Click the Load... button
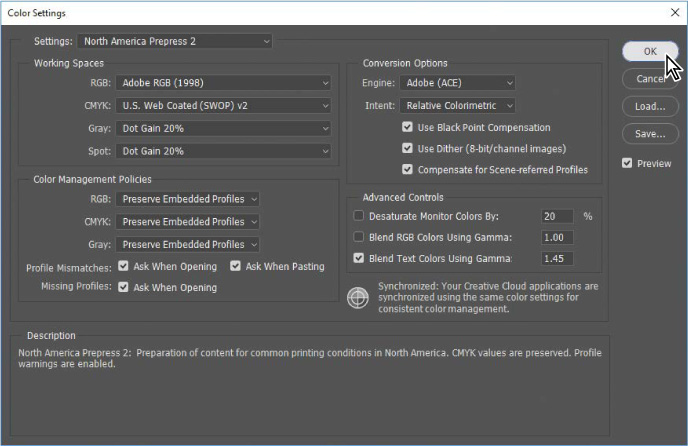 [650, 106]
